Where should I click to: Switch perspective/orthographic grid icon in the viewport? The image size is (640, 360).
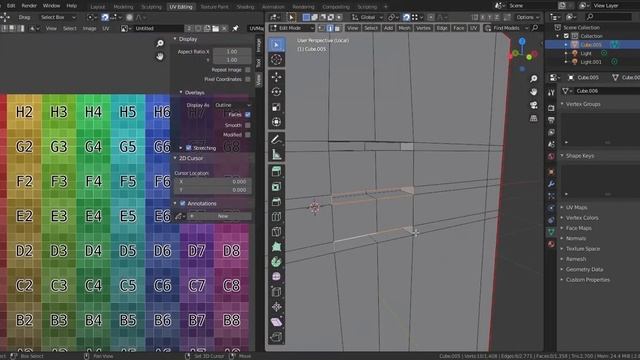[x=533, y=118]
